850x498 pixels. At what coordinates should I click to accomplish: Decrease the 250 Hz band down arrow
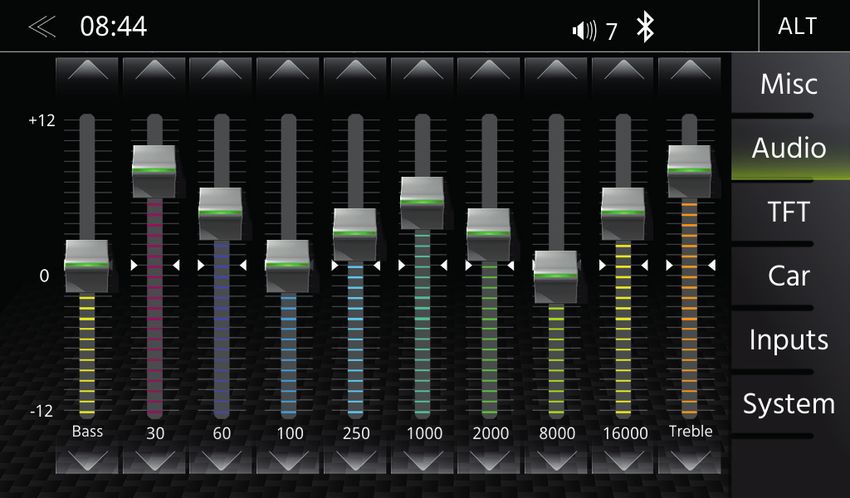(355, 460)
